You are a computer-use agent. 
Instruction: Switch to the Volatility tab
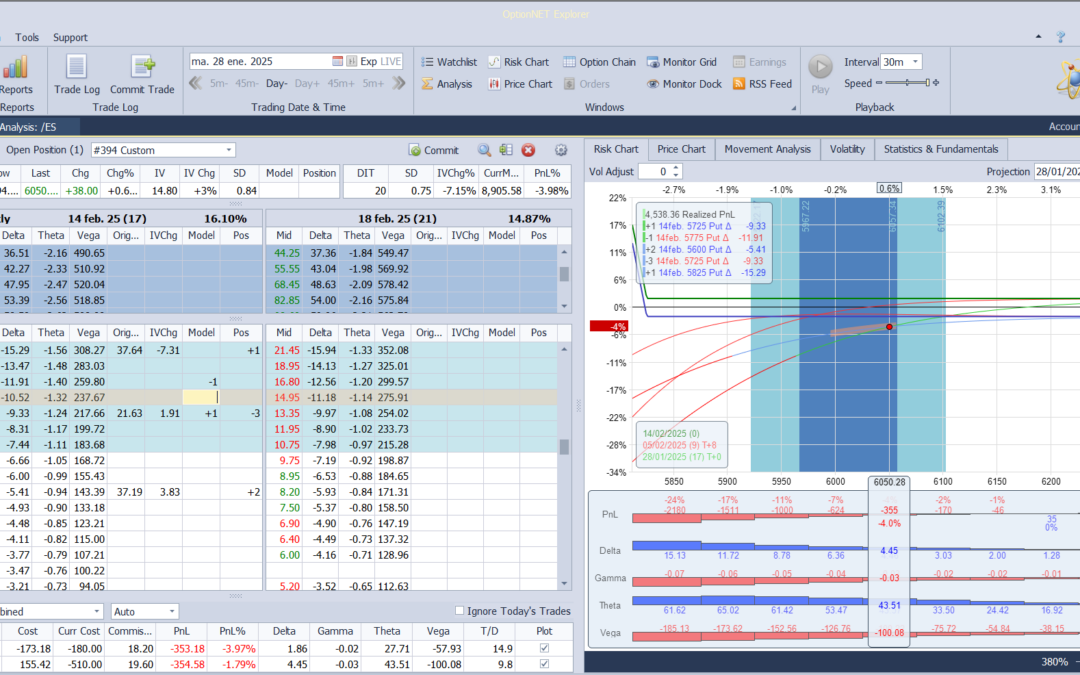(847, 149)
